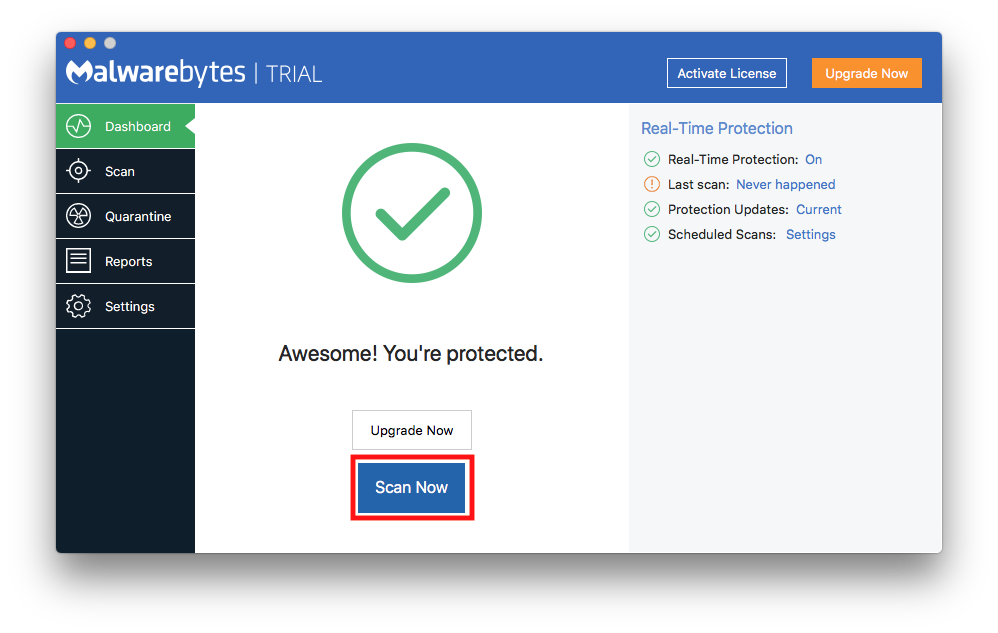Switch to the Scan section label
This screenshot has height=633, width=998.
(x=120, y=172)
